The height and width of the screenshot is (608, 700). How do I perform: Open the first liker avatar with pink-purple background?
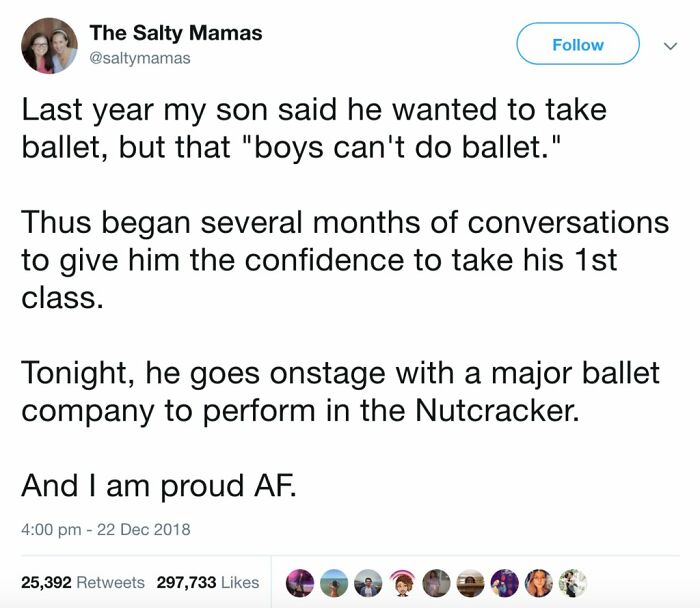click(300, 583)
